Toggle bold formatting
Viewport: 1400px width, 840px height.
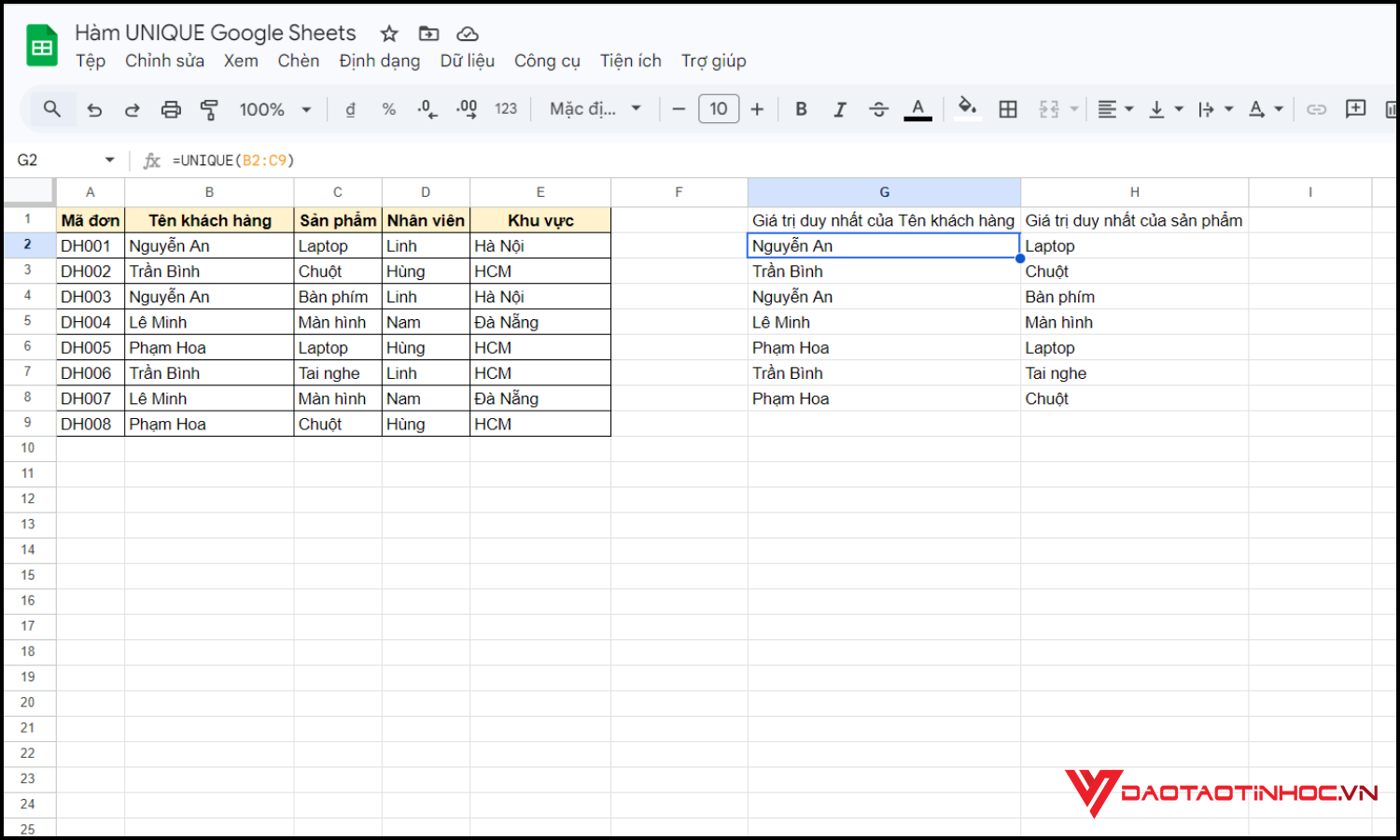801,108
